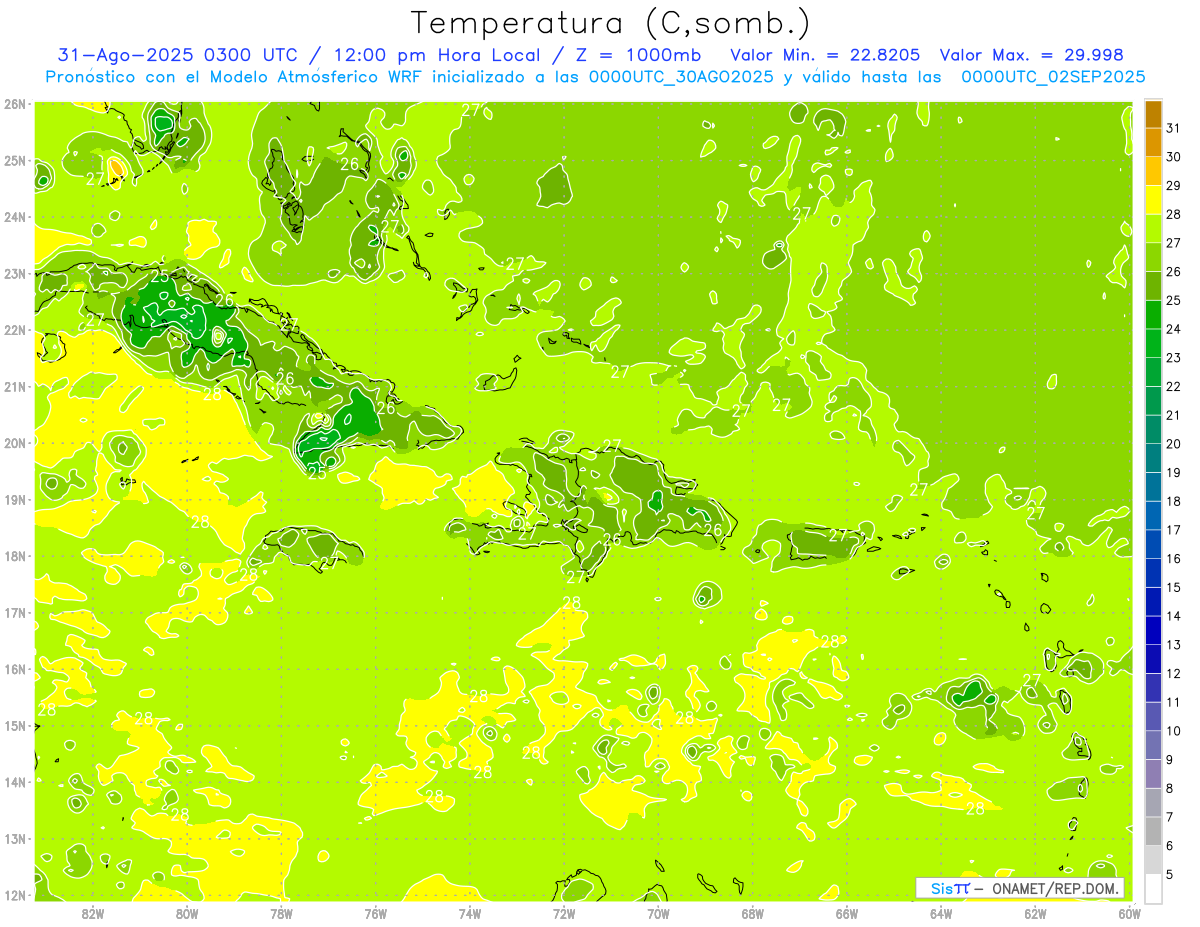The width and height of the screenshot is (1200, 927).
Task: Select the '0000UTC_30AGO2025' initialization time text
Action: coord(681,77)
